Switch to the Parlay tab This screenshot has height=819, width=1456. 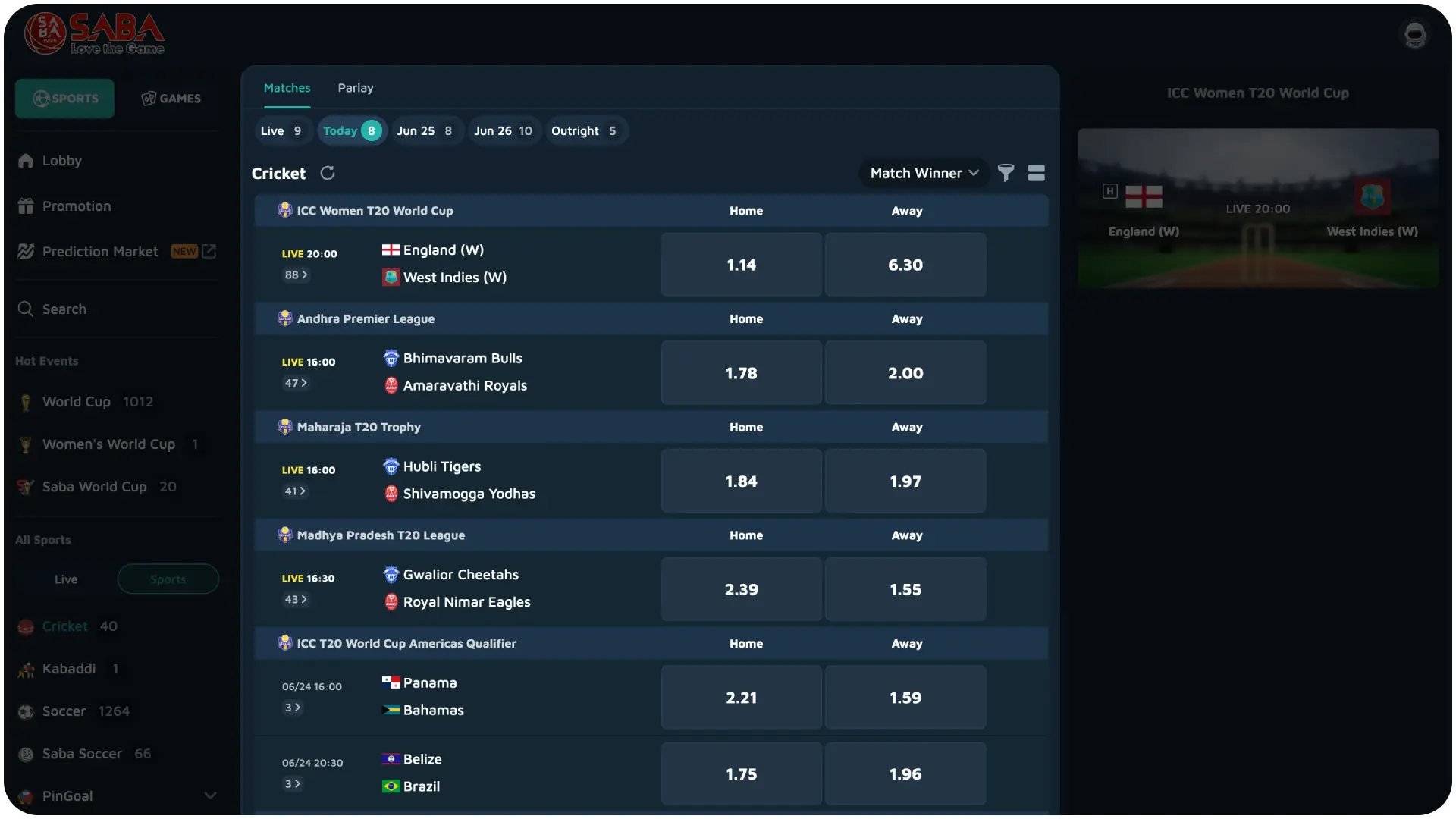point(356,88)
